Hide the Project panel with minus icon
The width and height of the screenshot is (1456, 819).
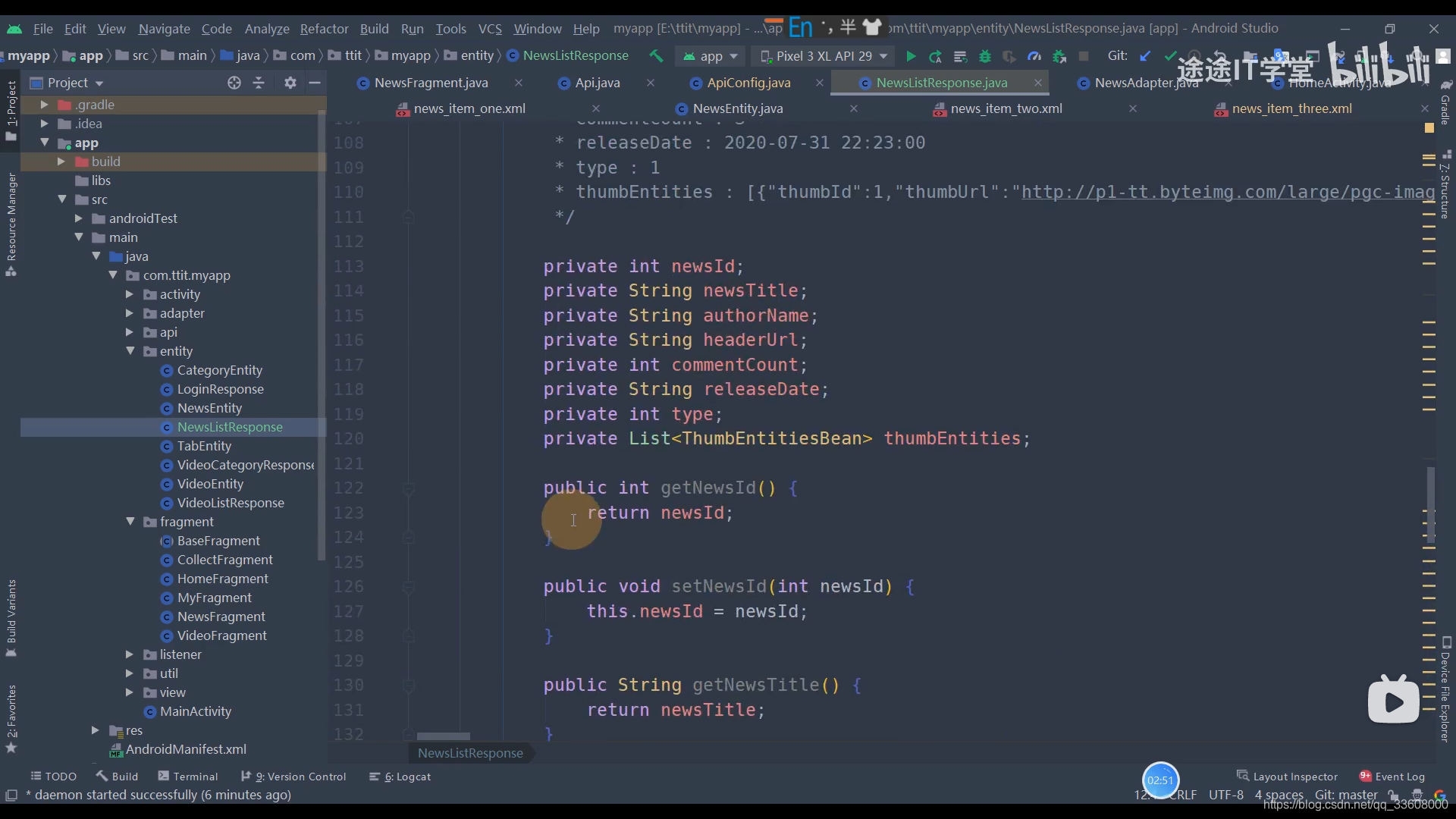(315, 83)
